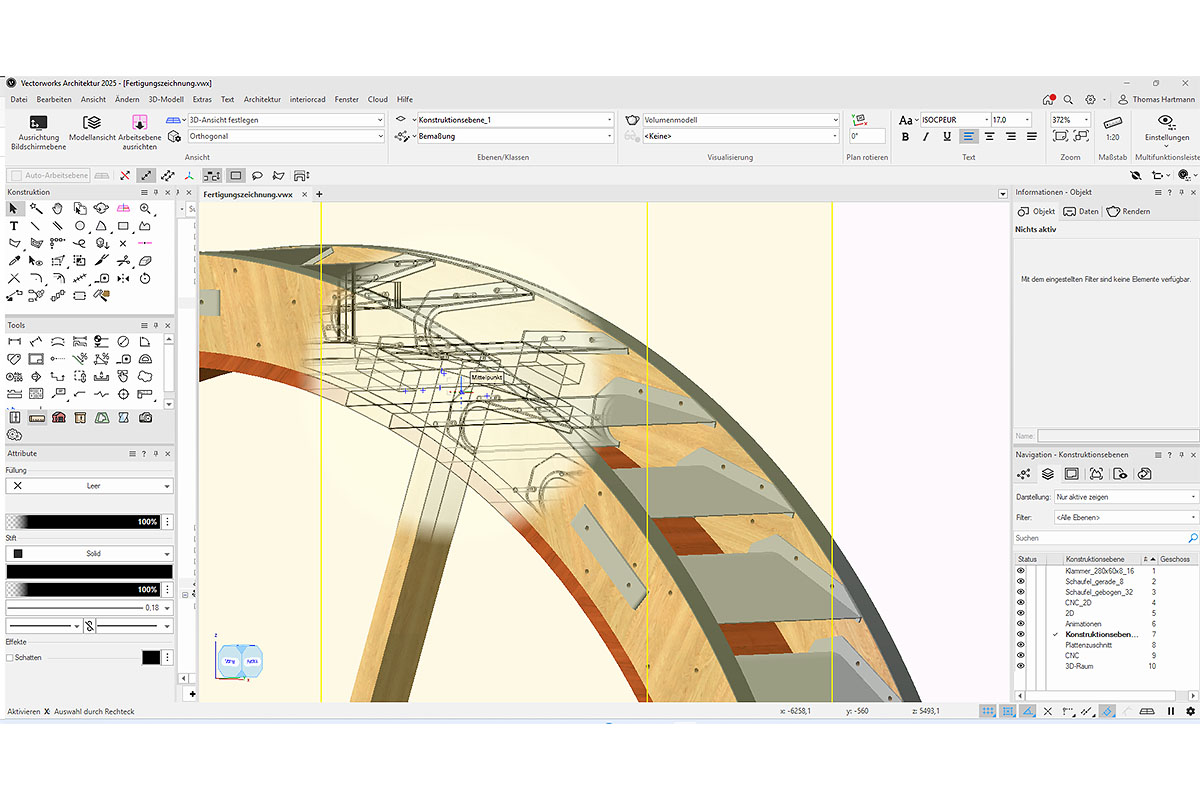Choose the Circle drawing tool

pyautogui.click(x=80, y=226)
